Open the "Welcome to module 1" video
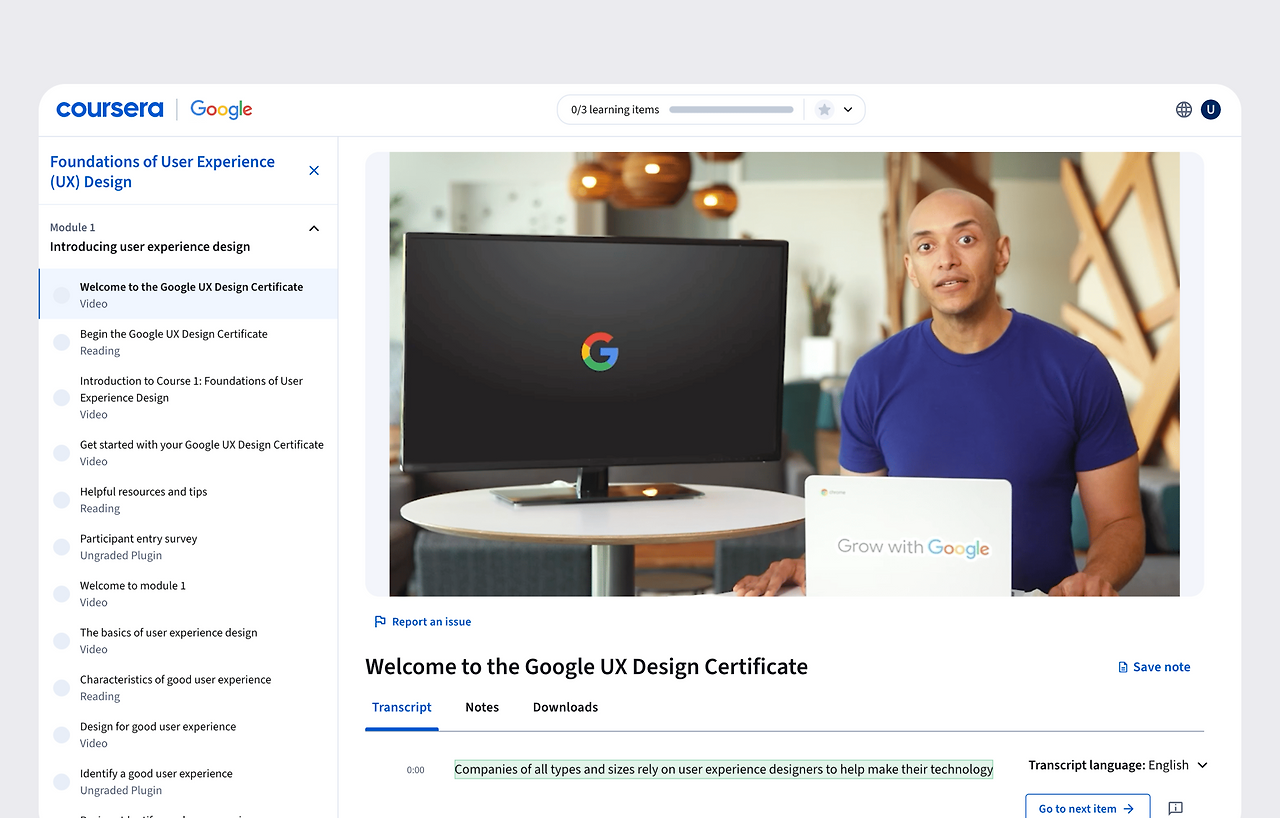This screenshot has height=818, width=1280. [188, 593]
